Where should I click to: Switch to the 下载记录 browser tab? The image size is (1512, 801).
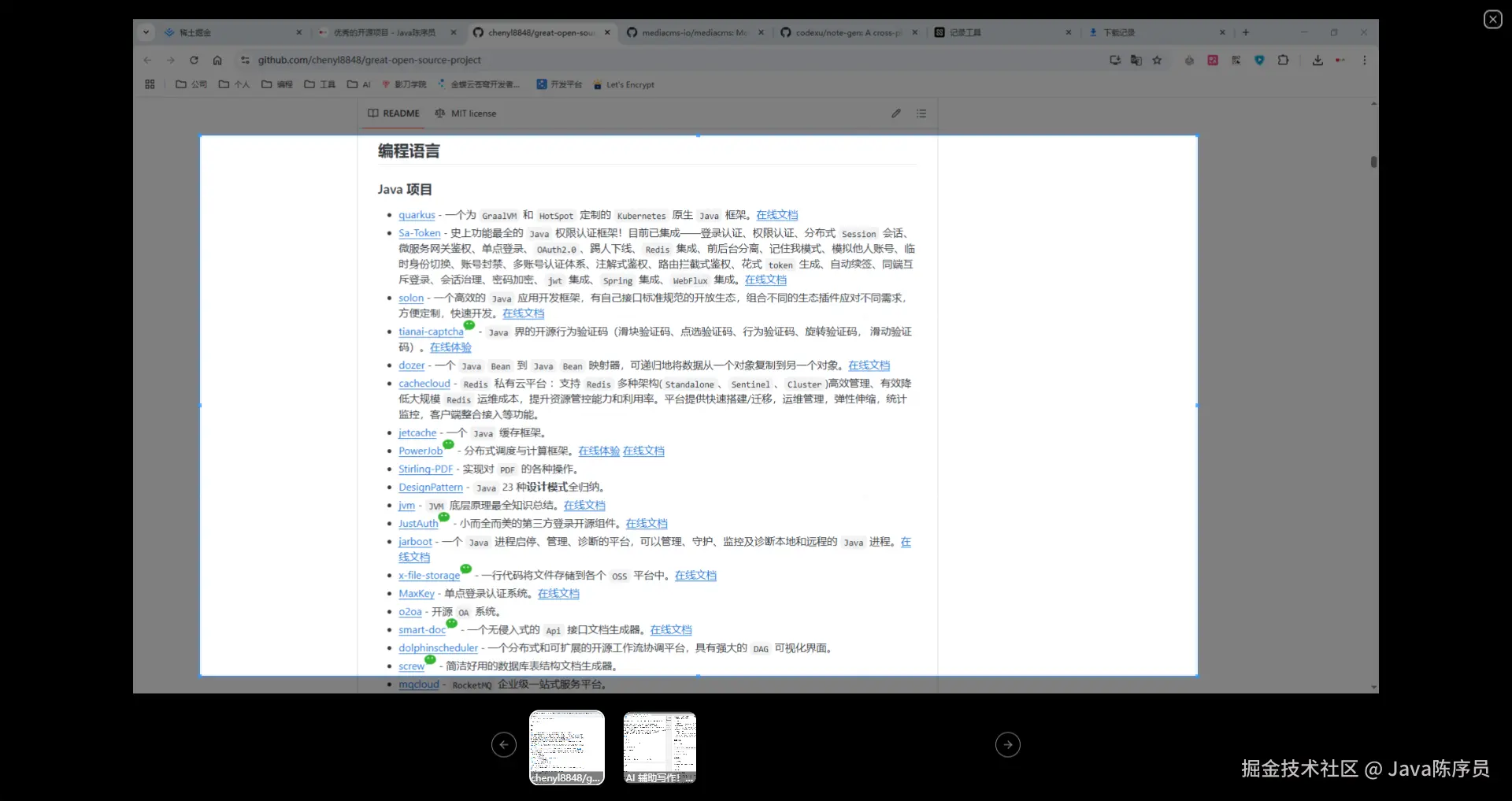1156,32
